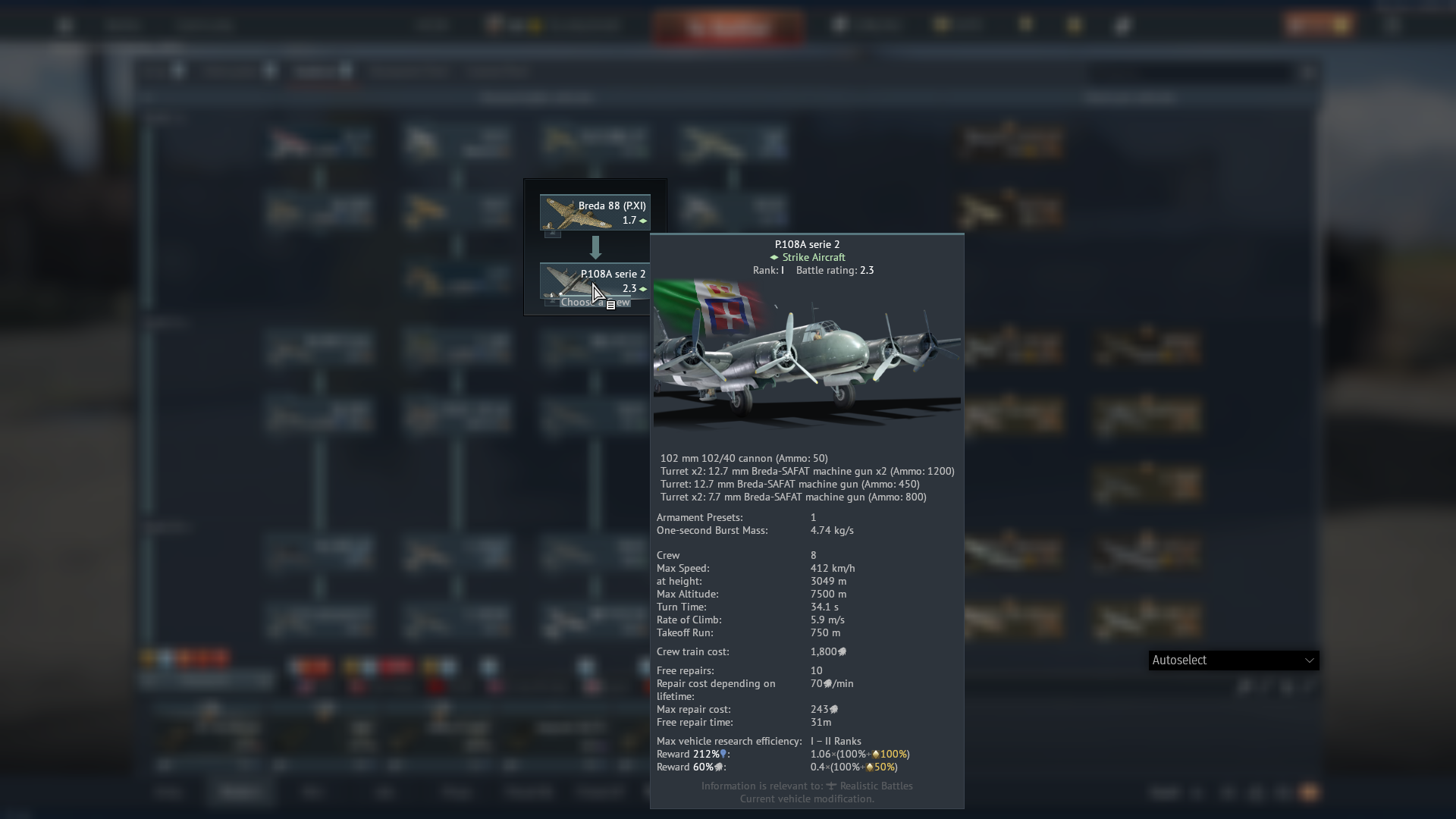Click the Autoselect dropdown chevron arrow
Screen dimensions: 1456x819
[1309, 661]
